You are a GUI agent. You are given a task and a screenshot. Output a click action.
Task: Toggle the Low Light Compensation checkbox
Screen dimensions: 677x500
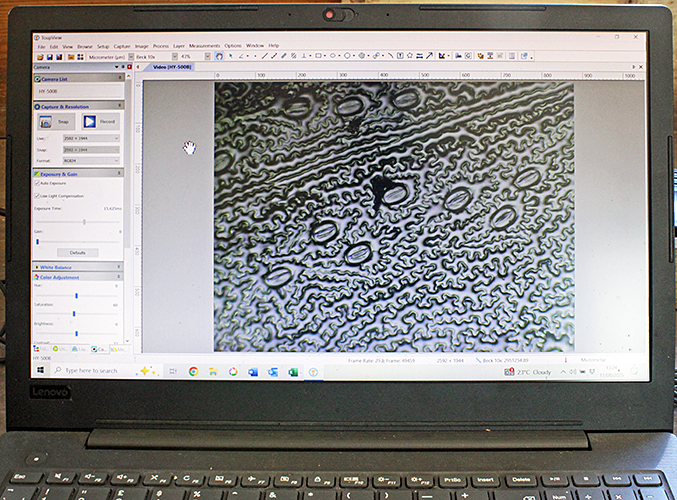point(38,196)
